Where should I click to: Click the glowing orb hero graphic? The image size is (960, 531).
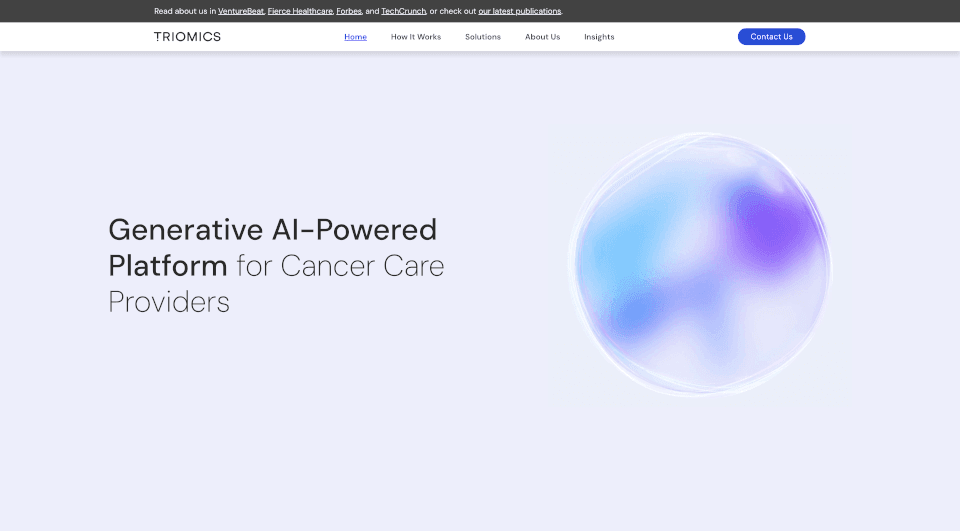(698, 264)
